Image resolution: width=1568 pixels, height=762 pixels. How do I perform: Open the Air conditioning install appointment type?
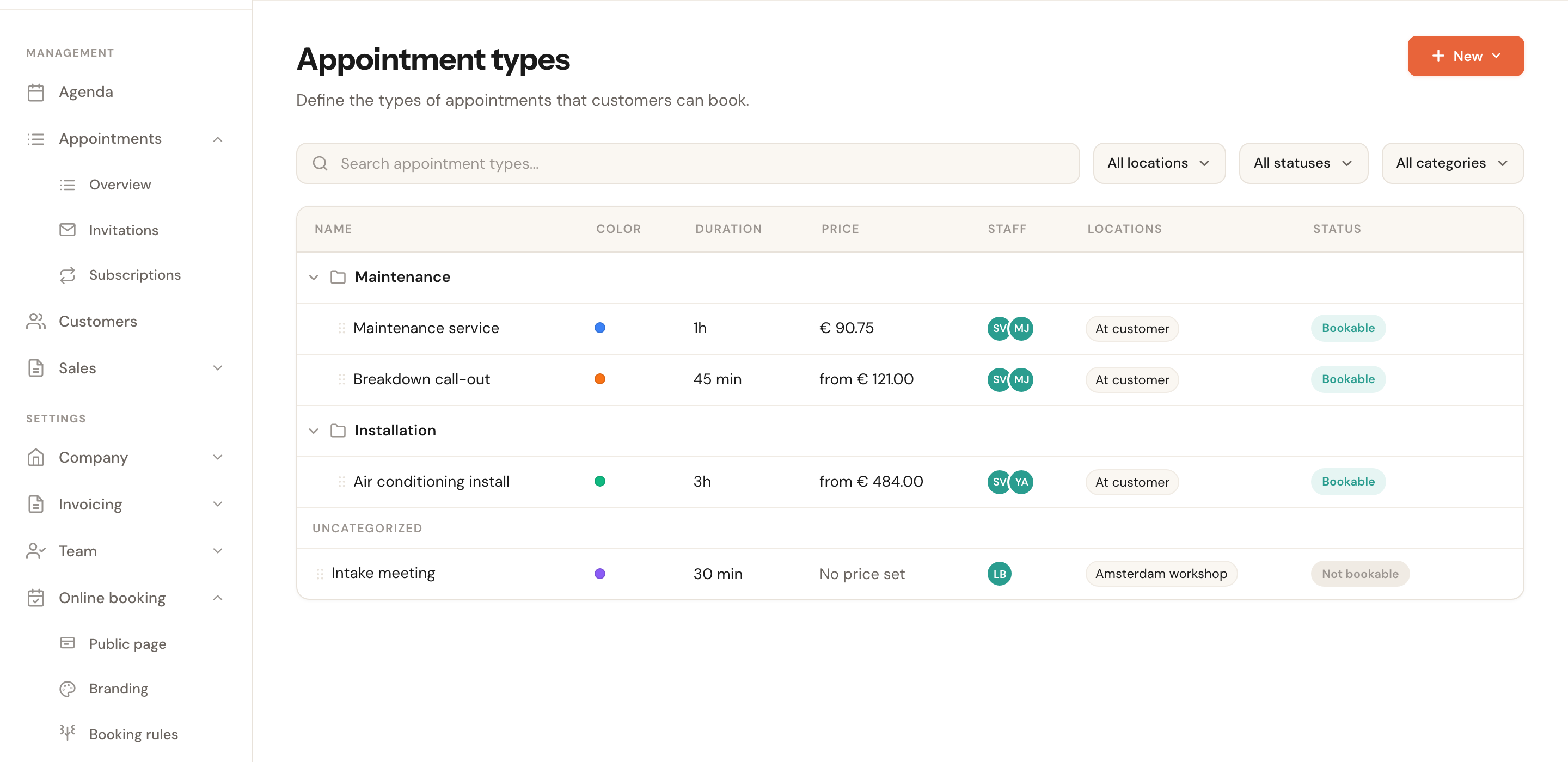[x=431, y=482]
